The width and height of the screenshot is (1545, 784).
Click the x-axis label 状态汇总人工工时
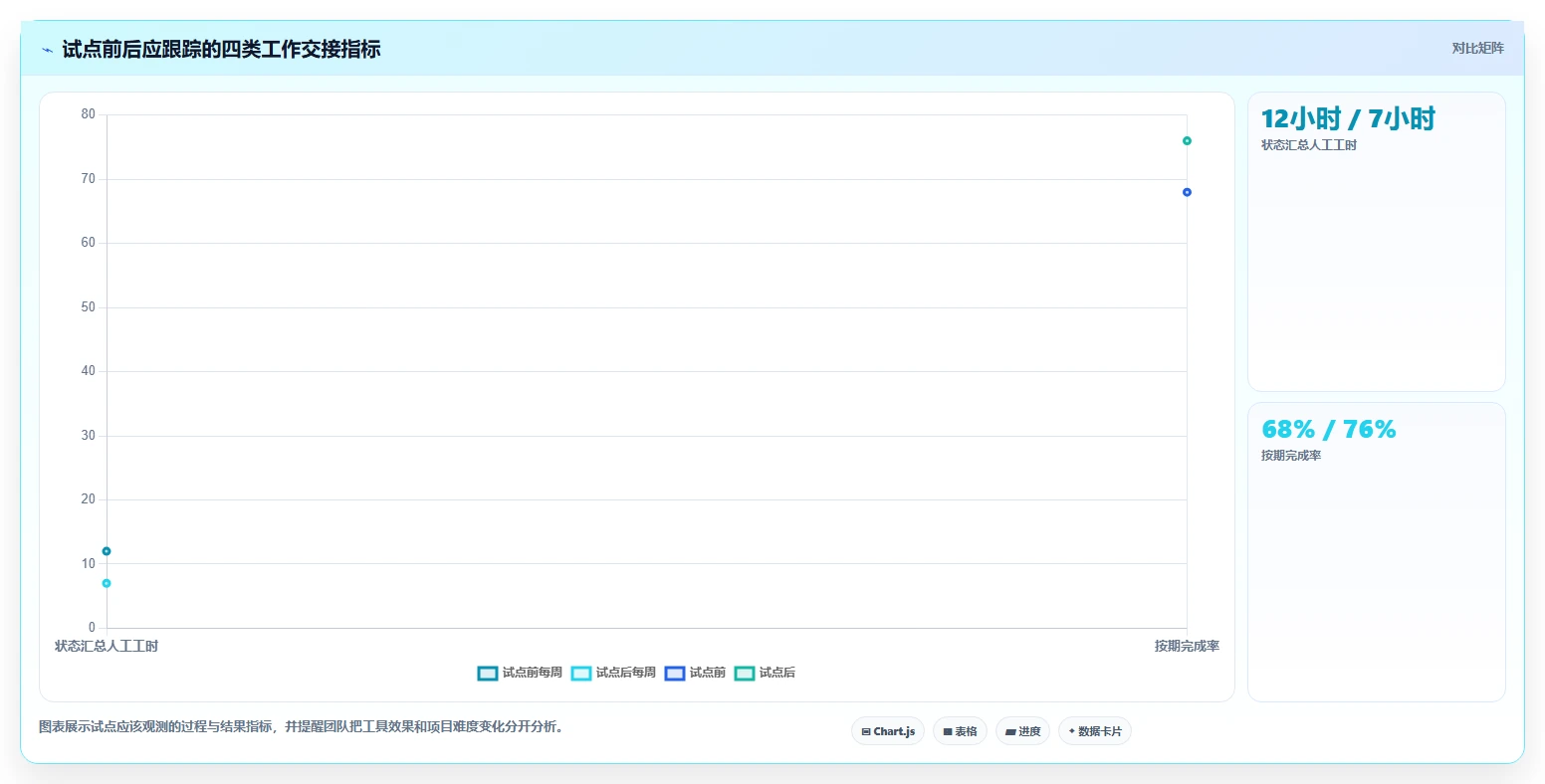coord(107,647)
